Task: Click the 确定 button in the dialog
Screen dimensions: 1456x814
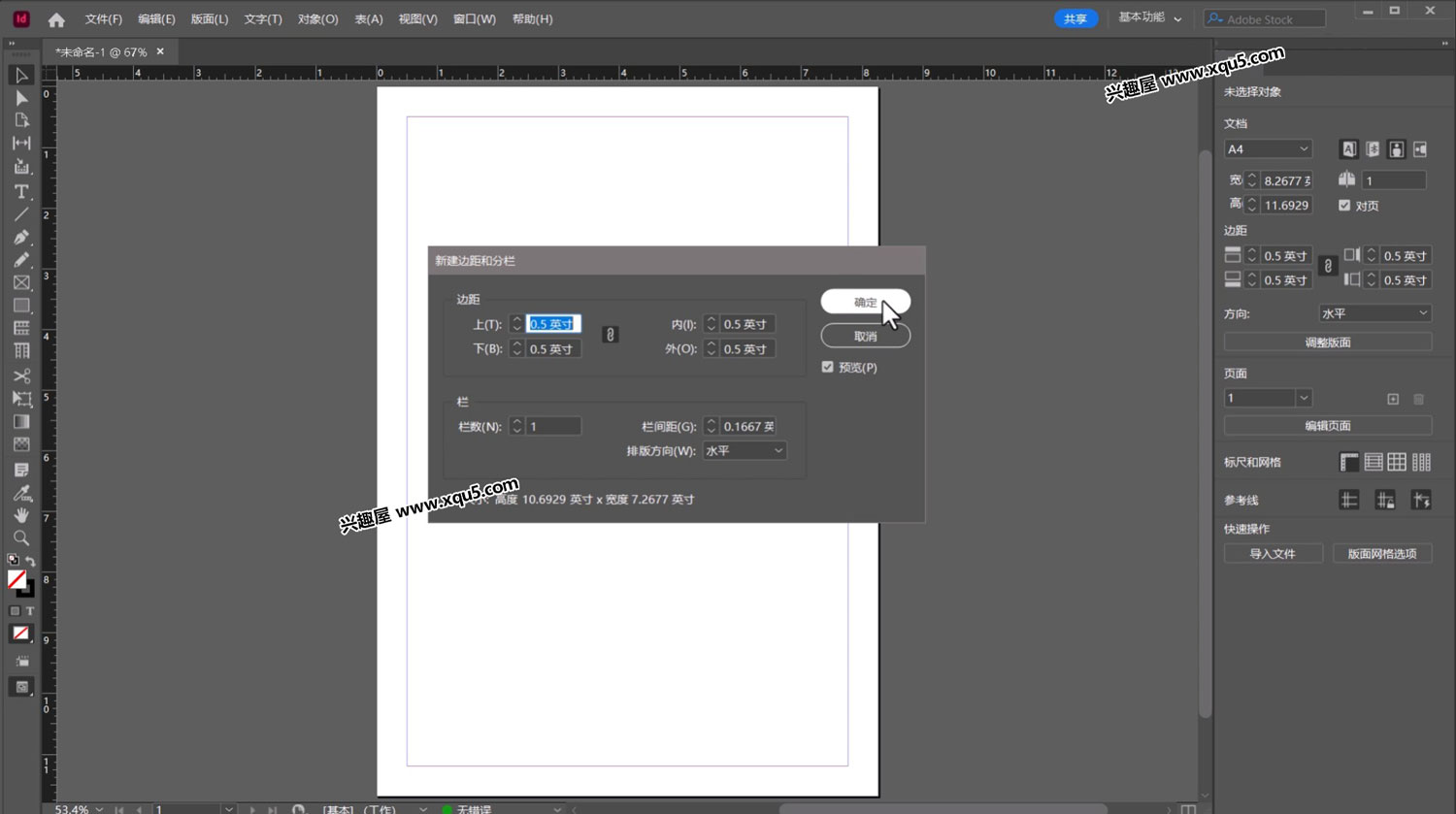Action: point(865,301)
